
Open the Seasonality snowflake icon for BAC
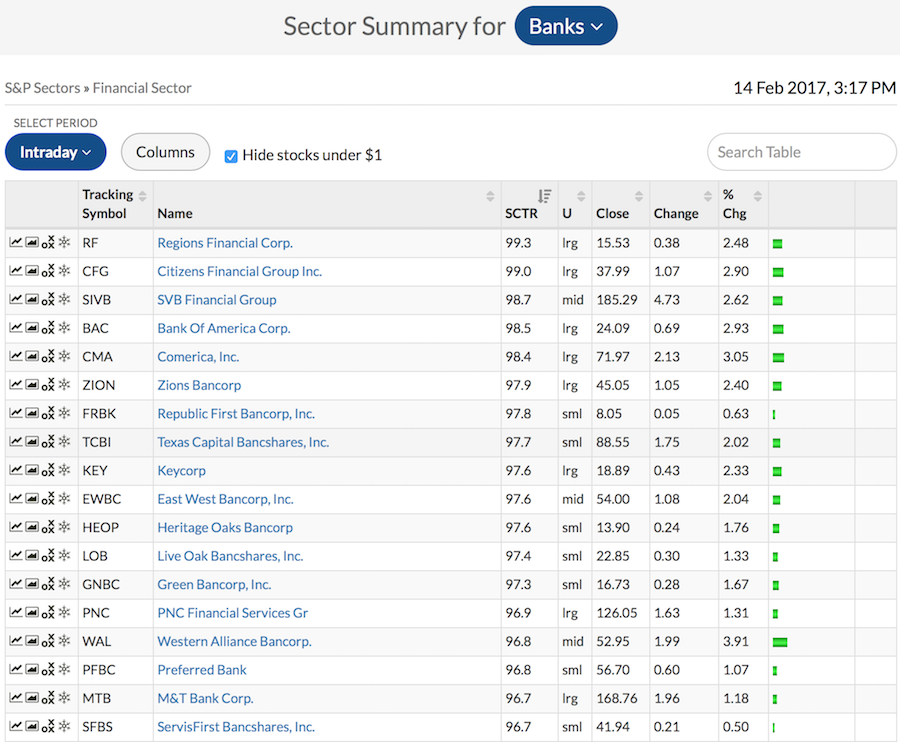(x=64, y=327)
